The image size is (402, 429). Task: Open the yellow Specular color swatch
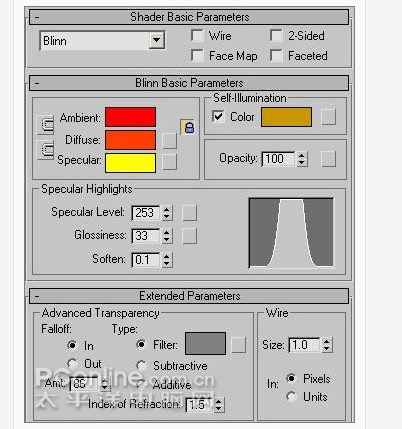(130, 163)
